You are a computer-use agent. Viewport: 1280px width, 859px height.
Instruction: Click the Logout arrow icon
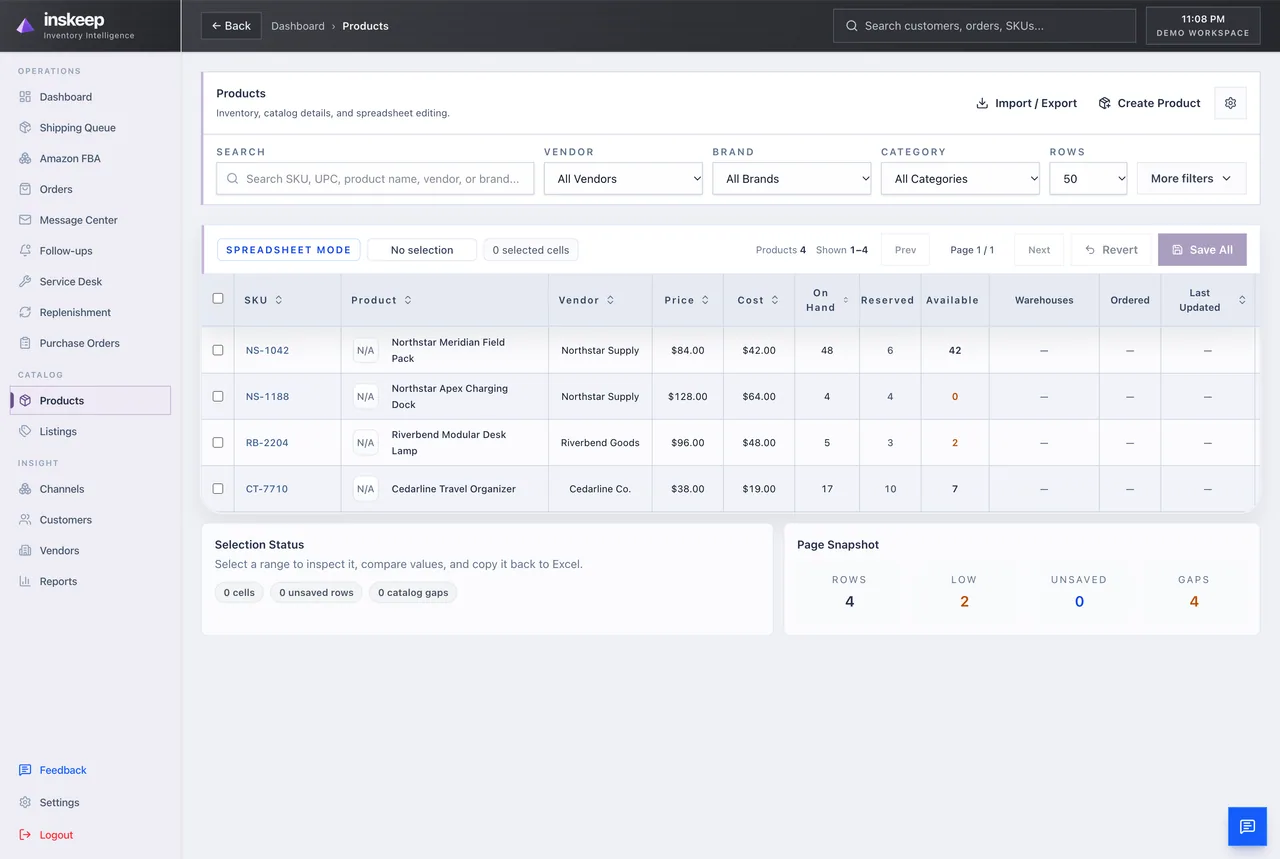25,835
